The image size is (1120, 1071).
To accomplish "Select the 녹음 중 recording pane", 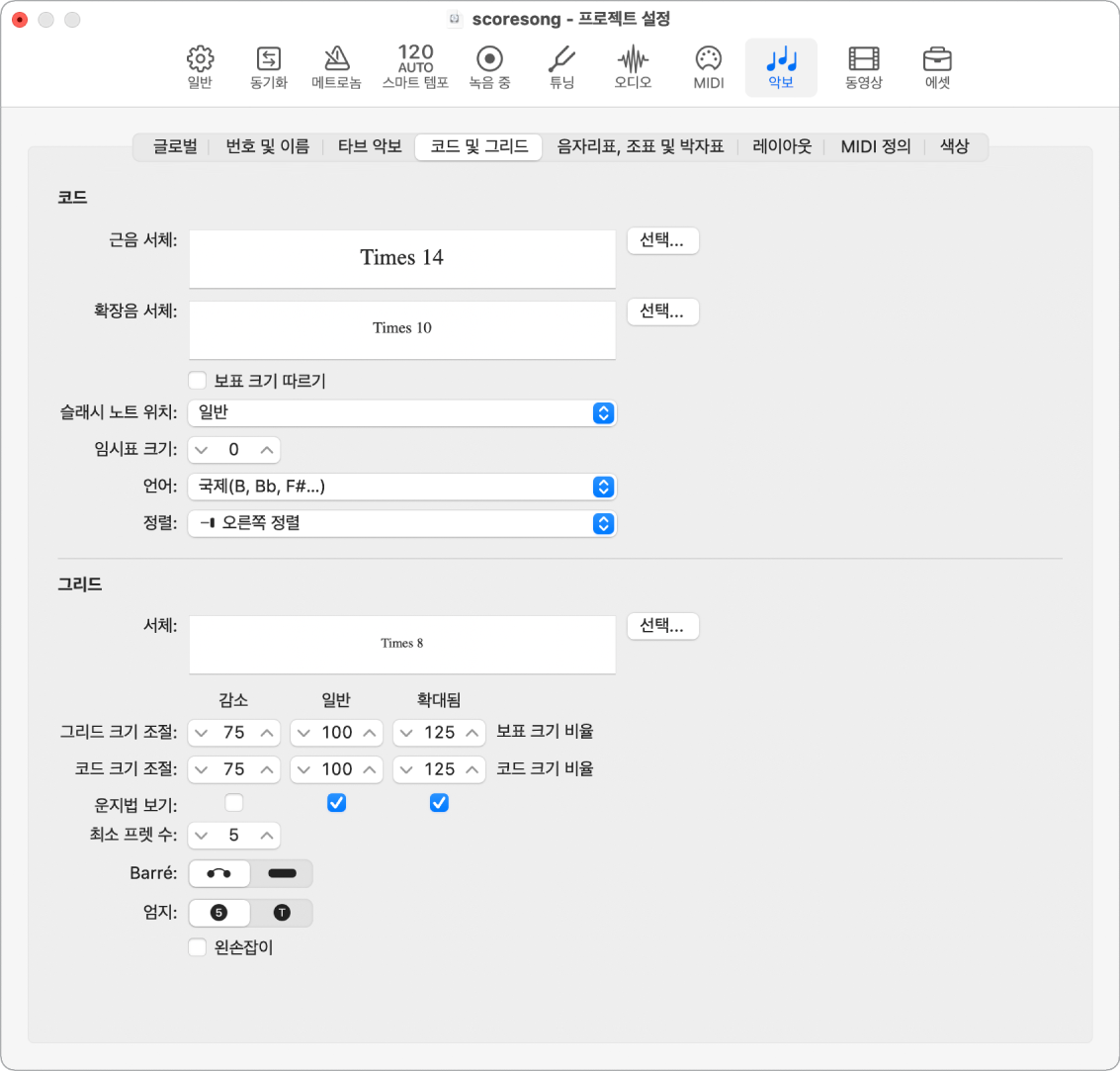I will point(489,67).
